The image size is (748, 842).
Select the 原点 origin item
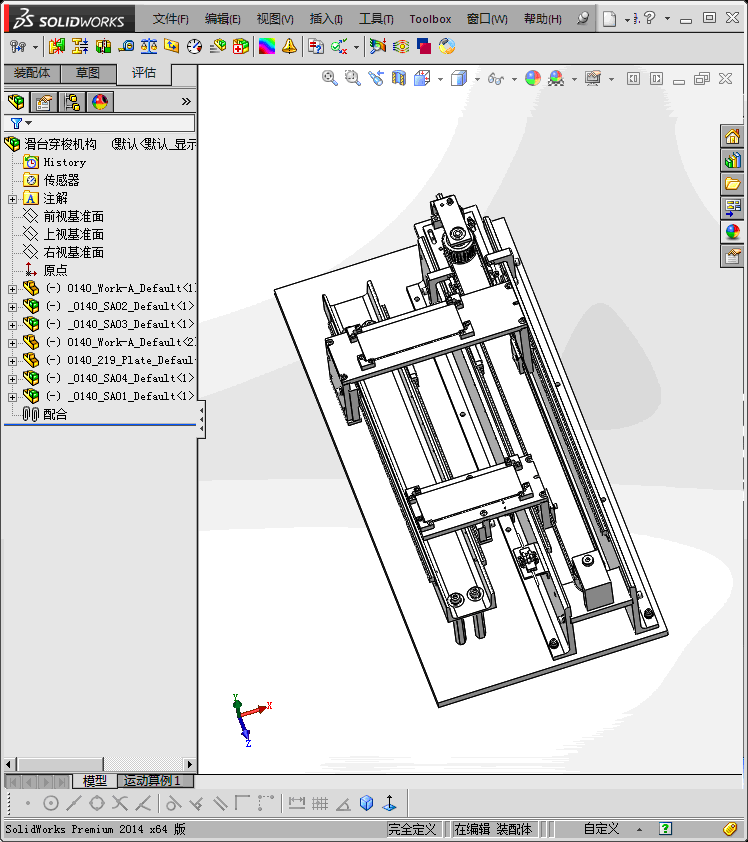coord(55,271)
